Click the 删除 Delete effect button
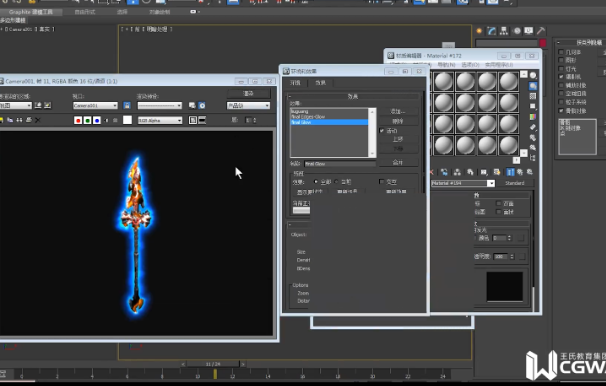The width and height of the screenshot is (606, 386). [398, 121]
